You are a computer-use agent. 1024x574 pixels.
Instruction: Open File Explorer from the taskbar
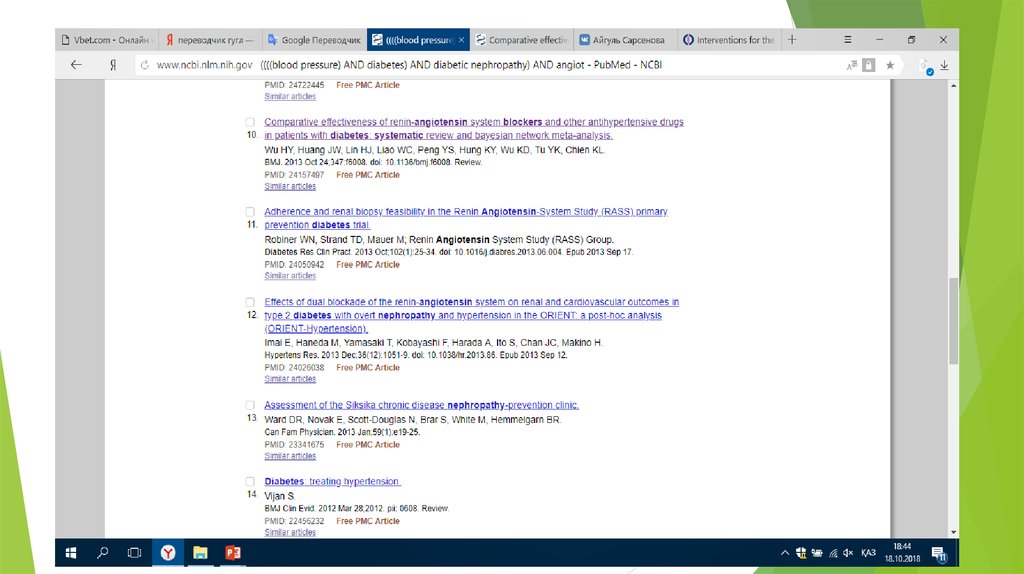click(x=200, y=552)
